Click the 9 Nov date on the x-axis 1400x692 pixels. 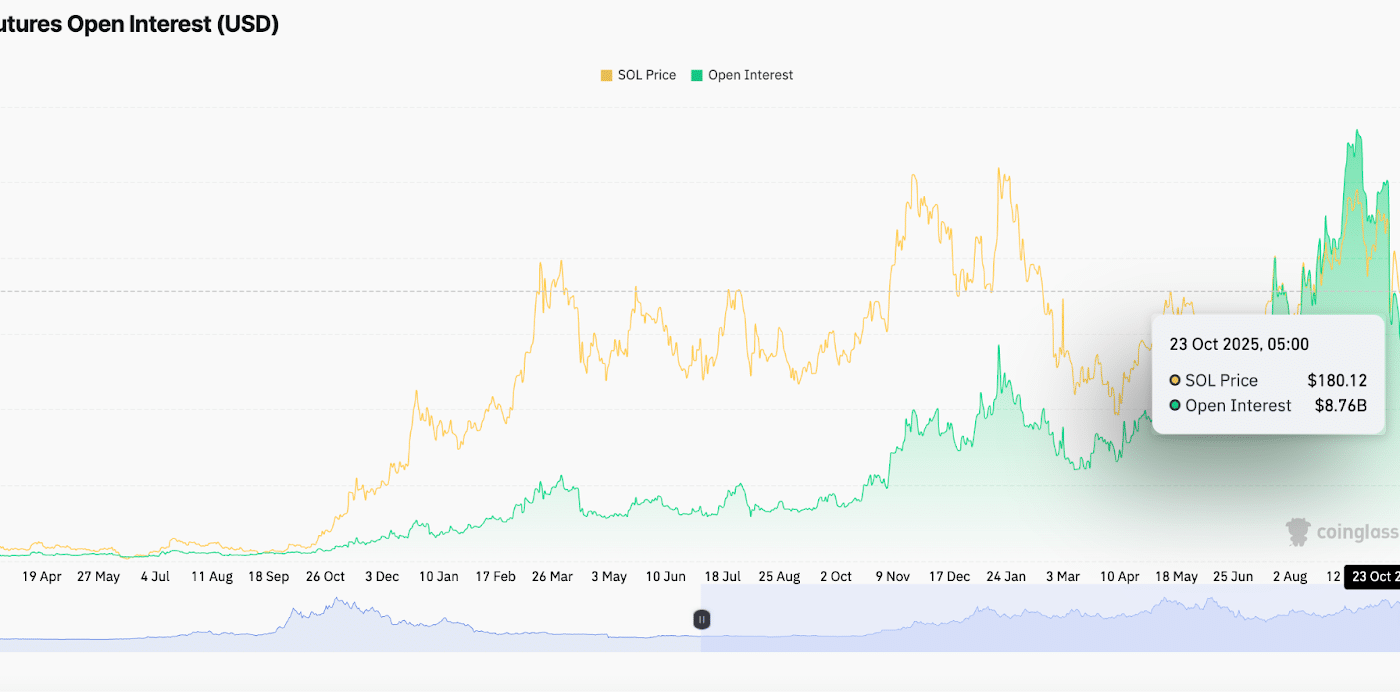tap(892, 577)
